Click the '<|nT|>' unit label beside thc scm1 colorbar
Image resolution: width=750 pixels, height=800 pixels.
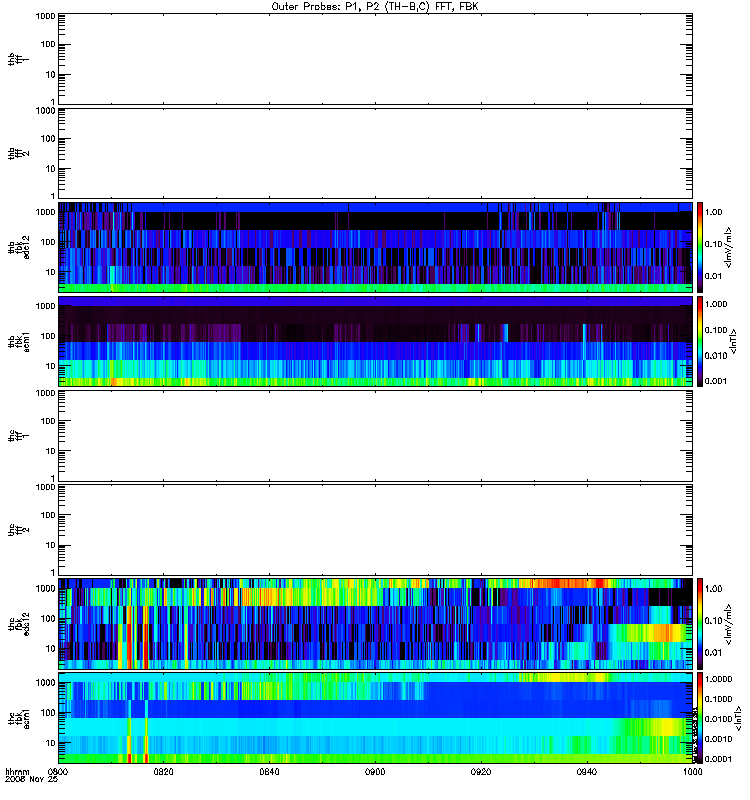[x=738, y=719]
